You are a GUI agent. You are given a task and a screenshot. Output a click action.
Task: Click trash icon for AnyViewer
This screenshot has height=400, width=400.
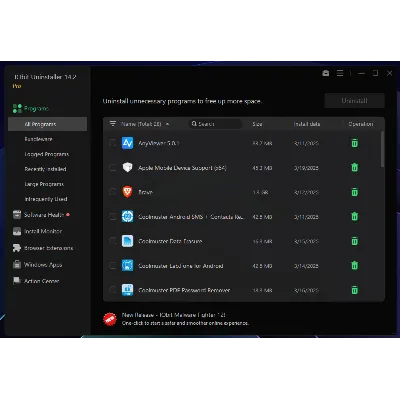pos(355,143)
